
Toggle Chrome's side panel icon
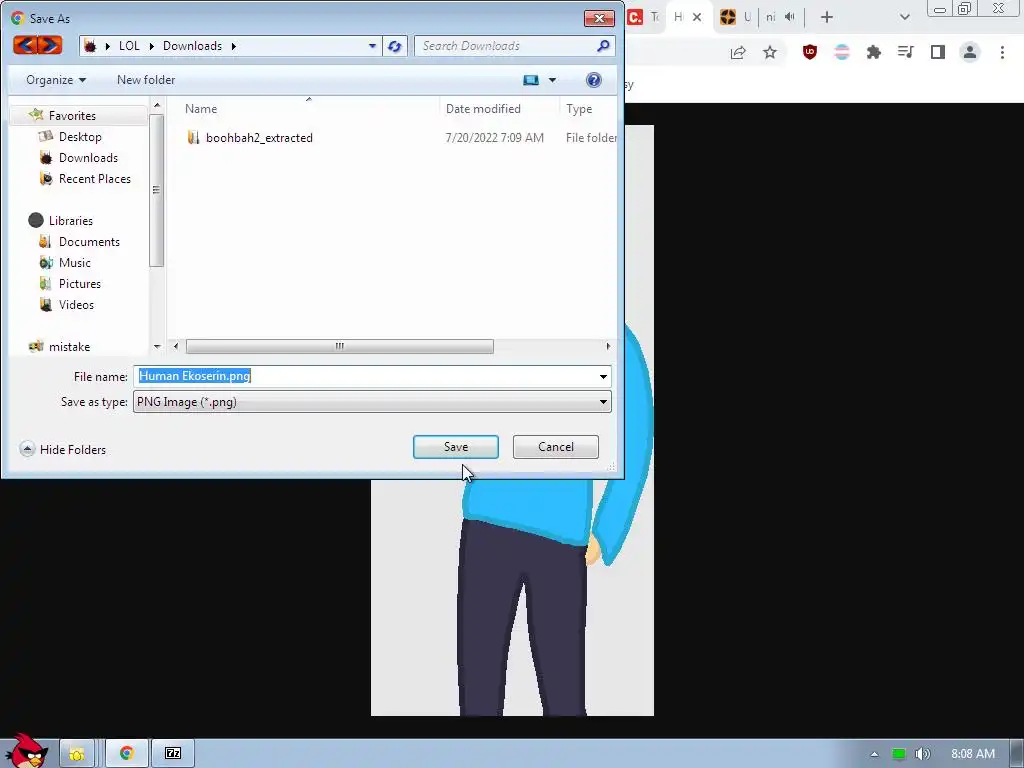pyautogui.click(x=938, y=52)
